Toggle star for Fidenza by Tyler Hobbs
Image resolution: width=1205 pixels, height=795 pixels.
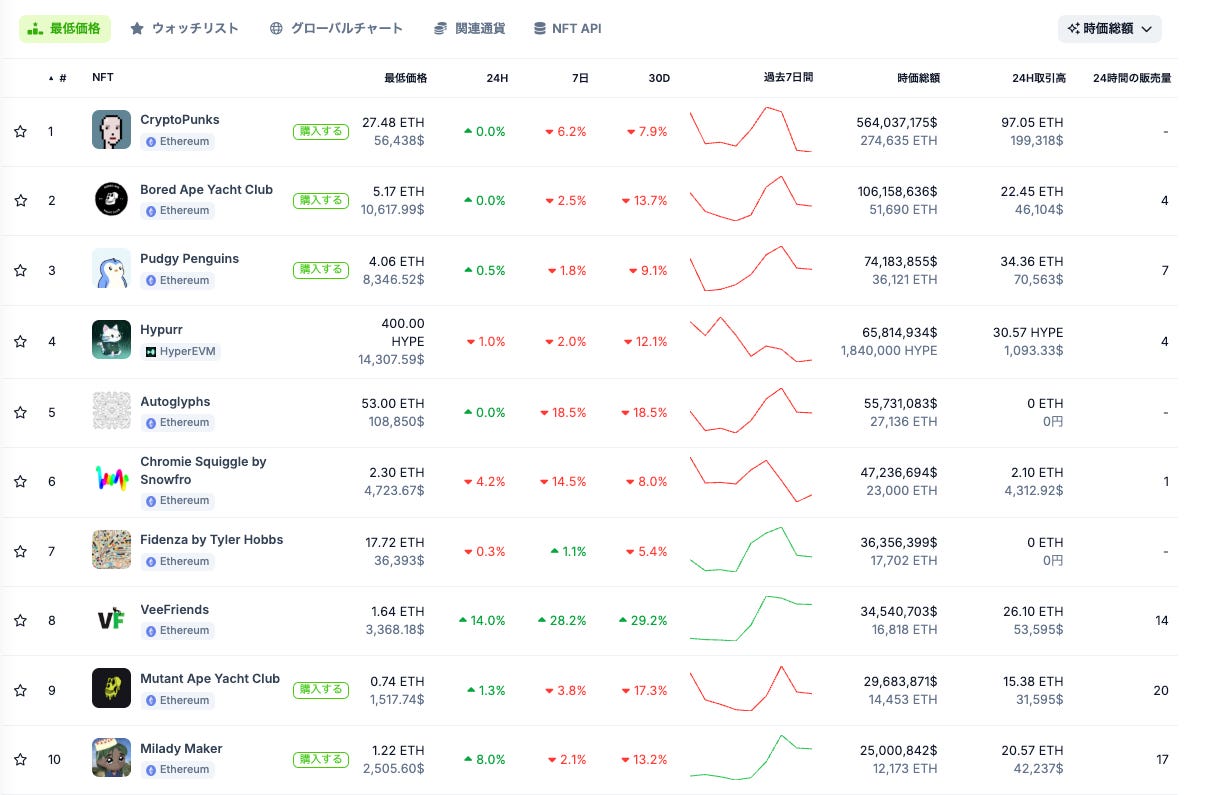(x=20, y=551)
